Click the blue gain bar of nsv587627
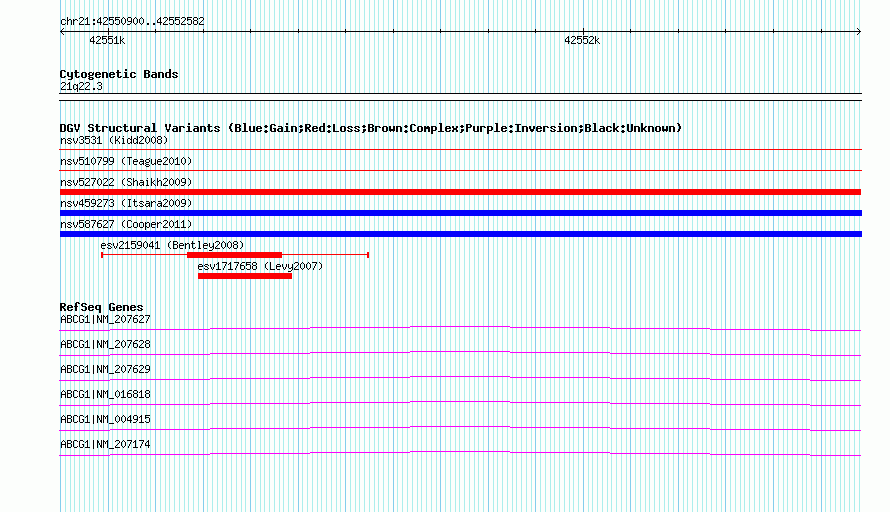 pyautogui.click(x=460, y=234)
